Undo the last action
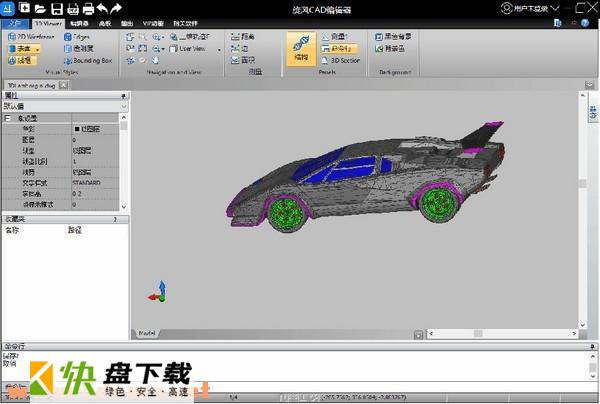This screenshot has width=600, height=404. tap(102, 8)
